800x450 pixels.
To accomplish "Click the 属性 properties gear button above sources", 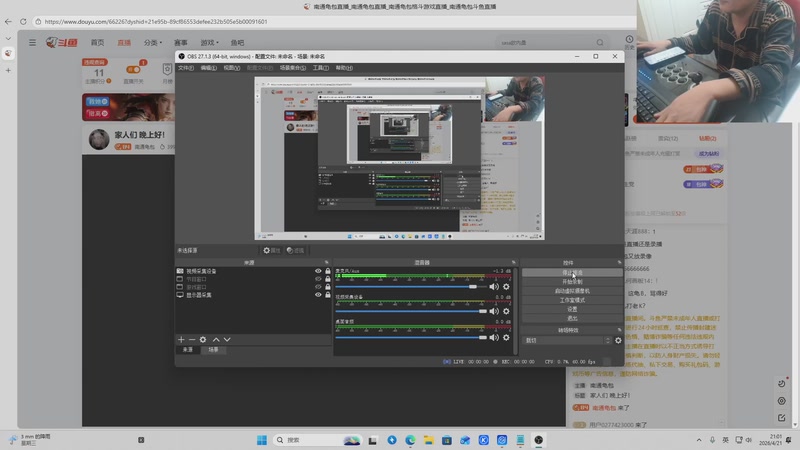I will point(271,251).
